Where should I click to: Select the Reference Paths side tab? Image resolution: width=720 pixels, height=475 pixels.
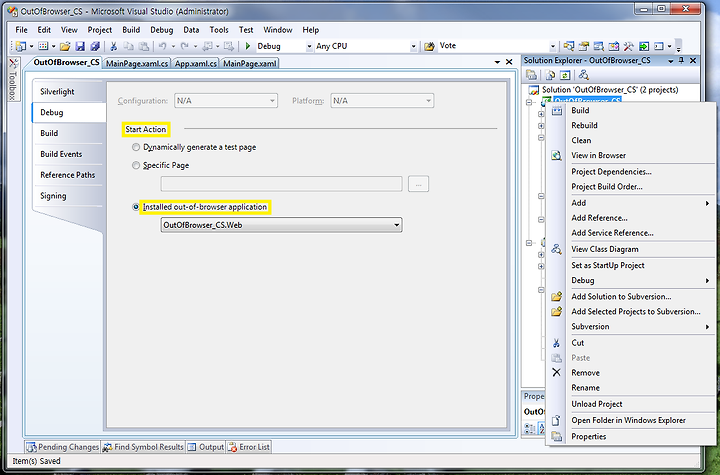tap(68, 175)
